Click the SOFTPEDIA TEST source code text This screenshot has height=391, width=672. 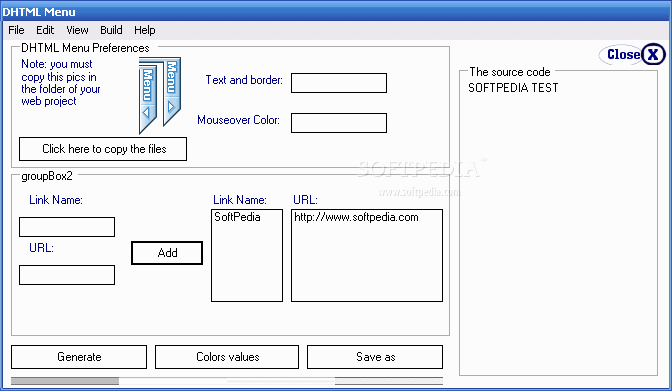click(x=513, y=88)
